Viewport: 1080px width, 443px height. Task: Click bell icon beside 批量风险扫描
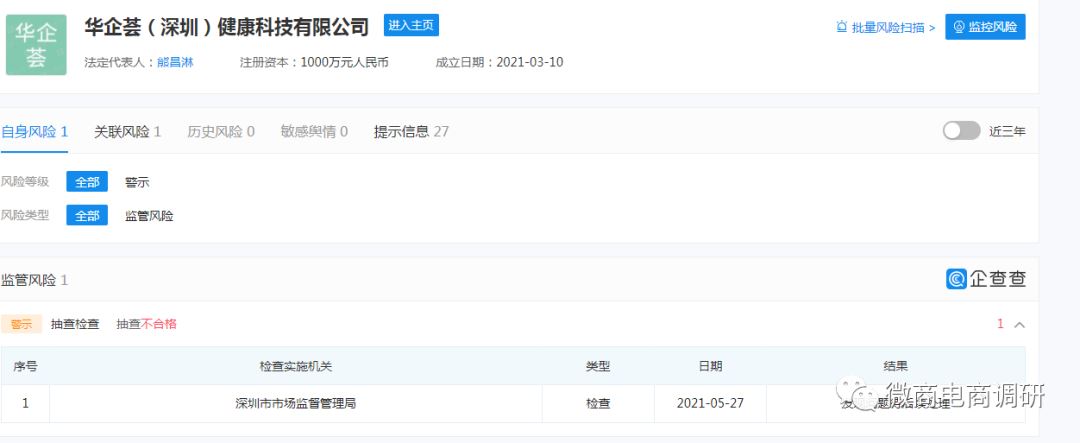click(x=842, y=28)
